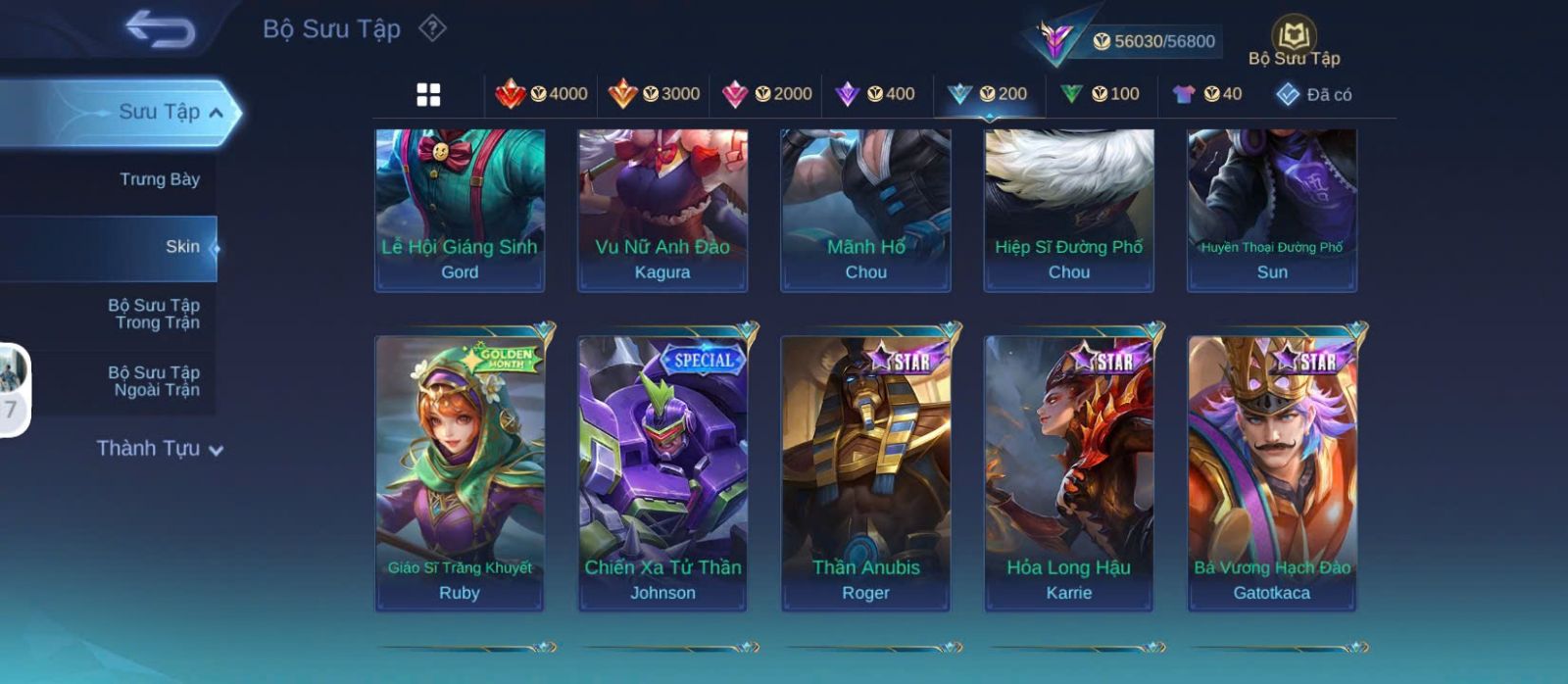This screenshot has height=684, width=1568.
Task: Select the 40 points shirt tier
Action: (1206, 94)
